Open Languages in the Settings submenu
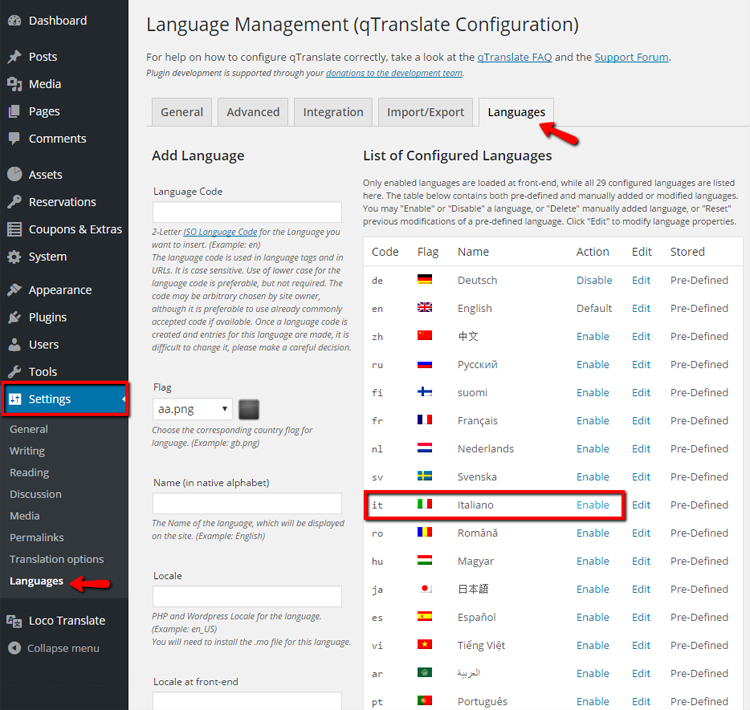750x710 pixels. (x=36, y=581)
